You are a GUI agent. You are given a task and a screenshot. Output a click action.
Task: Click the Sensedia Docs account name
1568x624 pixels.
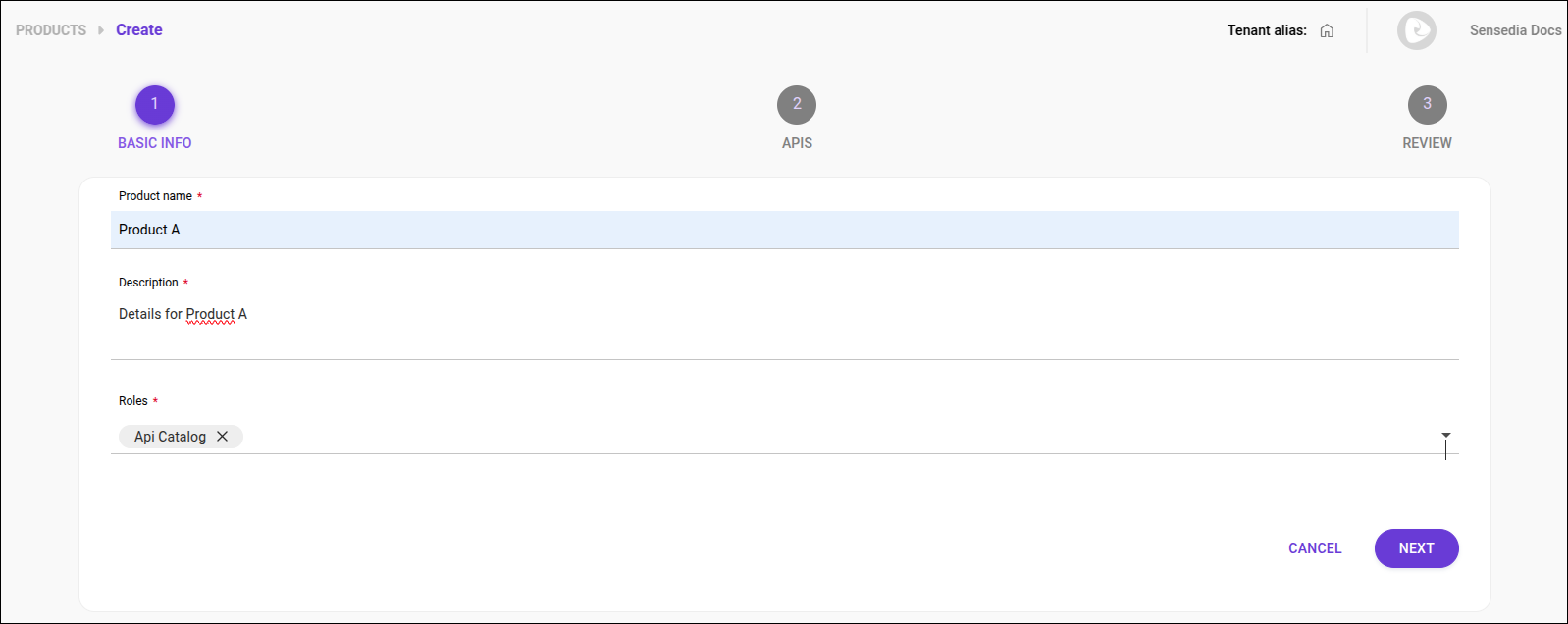[x=1515, y=30]
